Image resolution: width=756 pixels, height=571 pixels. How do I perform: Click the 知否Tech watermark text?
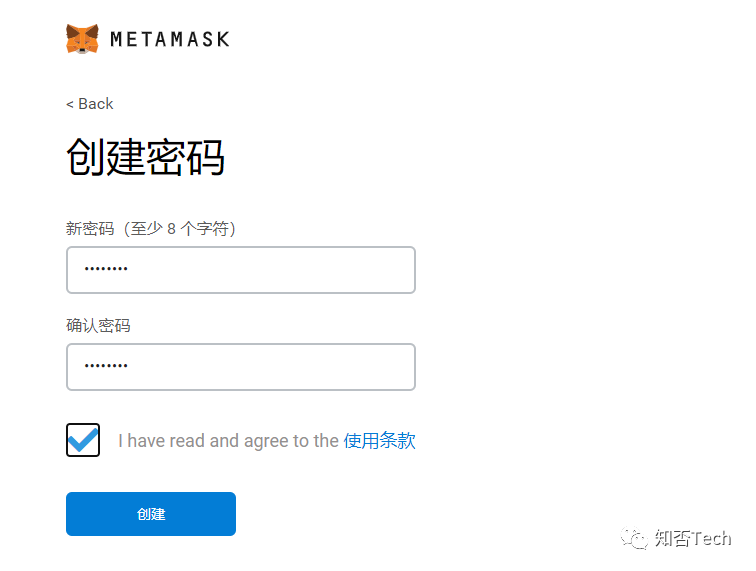click(693, 539)
